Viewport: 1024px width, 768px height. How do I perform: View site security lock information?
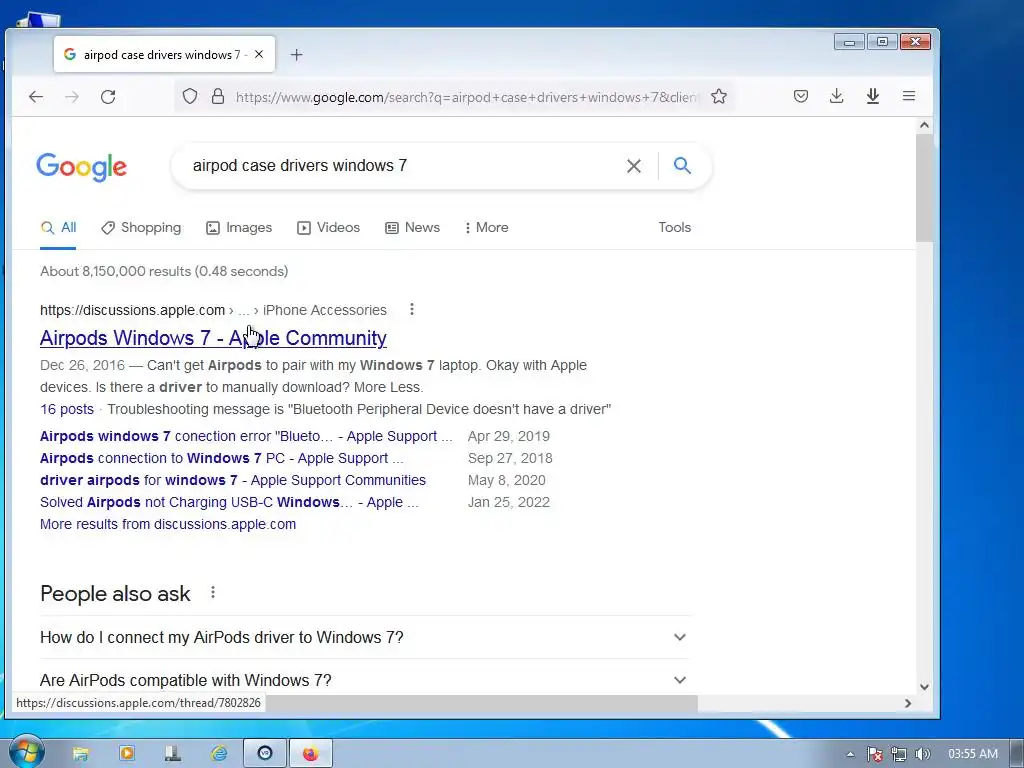click(x=218, y=97)
